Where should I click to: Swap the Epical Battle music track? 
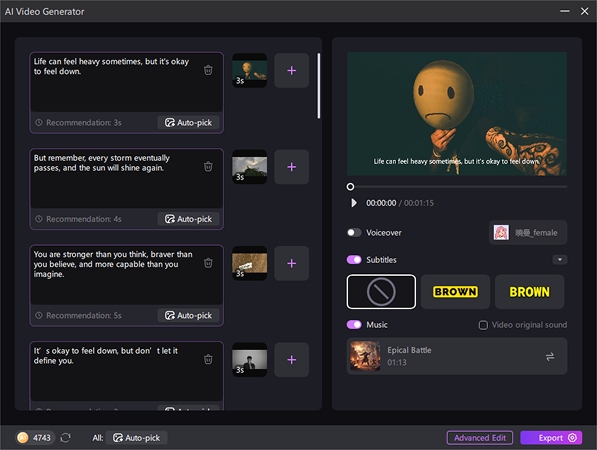pyautogui.click(x=550, y=357)
